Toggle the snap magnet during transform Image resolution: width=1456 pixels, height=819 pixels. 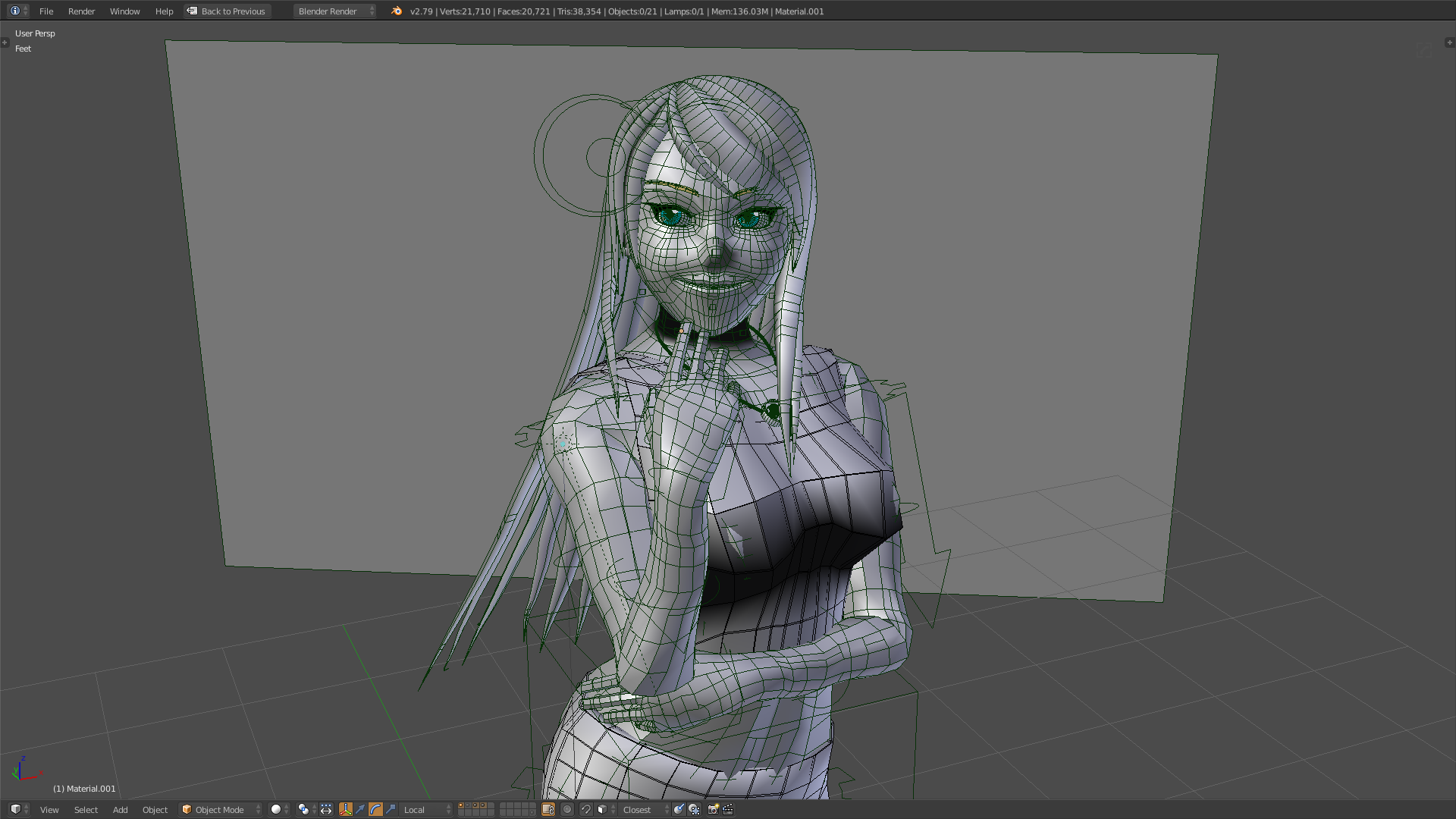pyautogui.click(x=585, y=809)
